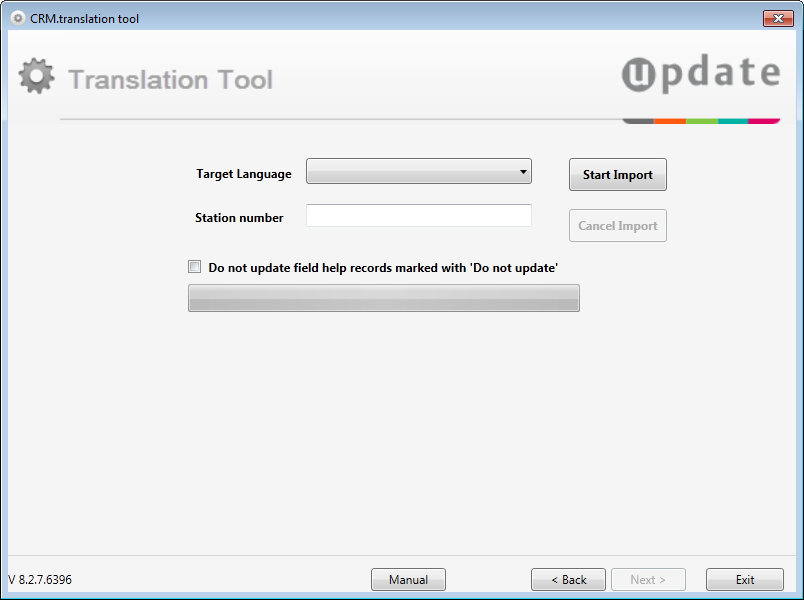Image resolution: width=804 pixels, height=600 pixels.
Task: Click the Target Language label
Action: (244, 174)
